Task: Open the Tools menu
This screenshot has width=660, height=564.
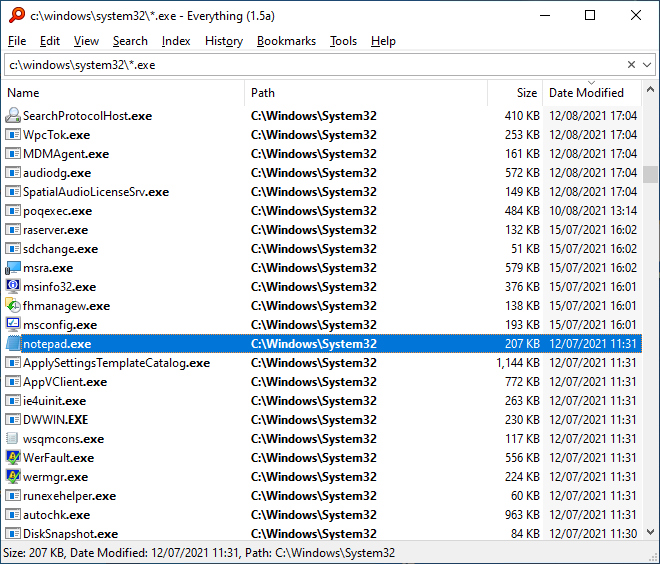Action: point(343,41)
